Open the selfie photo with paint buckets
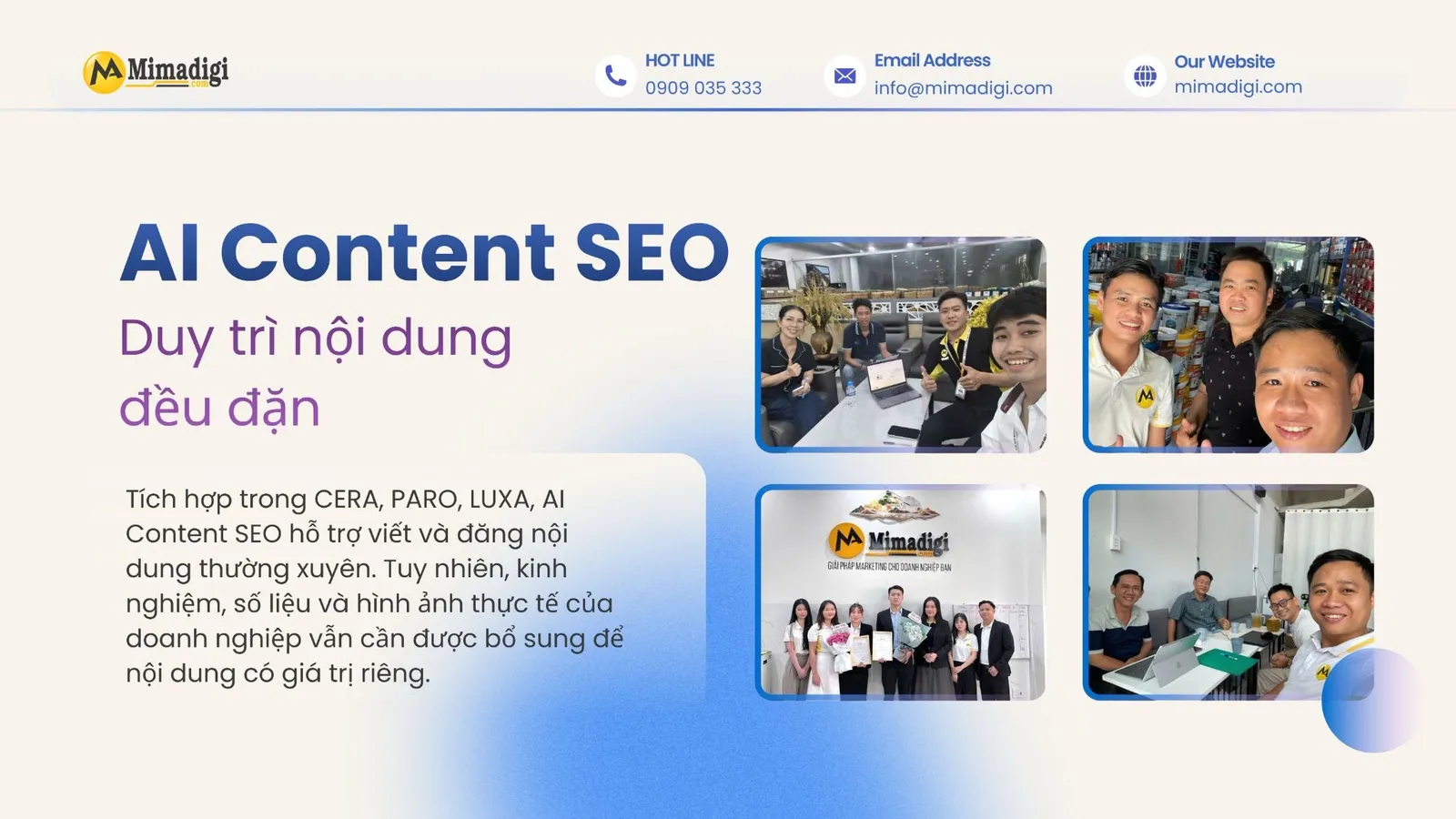 coord(1228,345)
